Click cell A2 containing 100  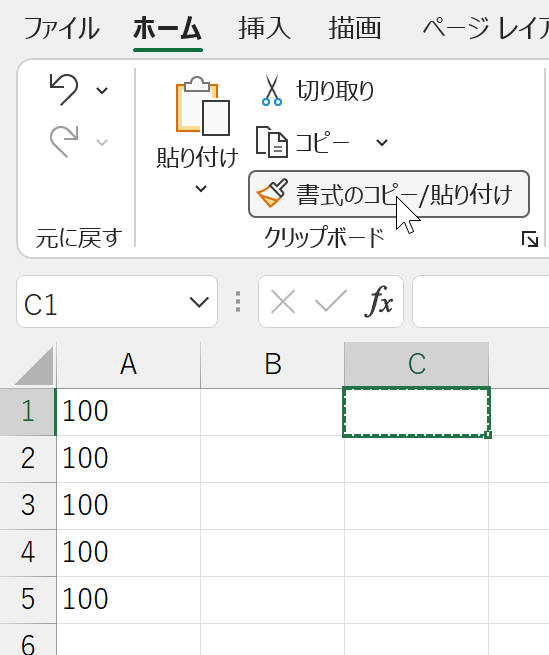[128, 459]
